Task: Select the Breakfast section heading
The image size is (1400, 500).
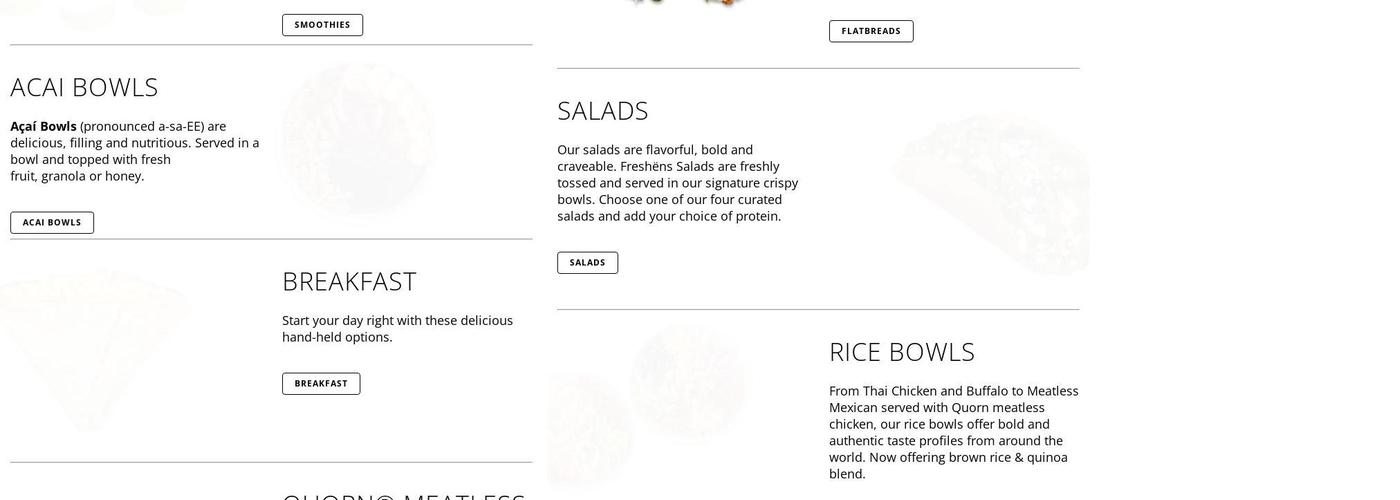Action: 349,282
